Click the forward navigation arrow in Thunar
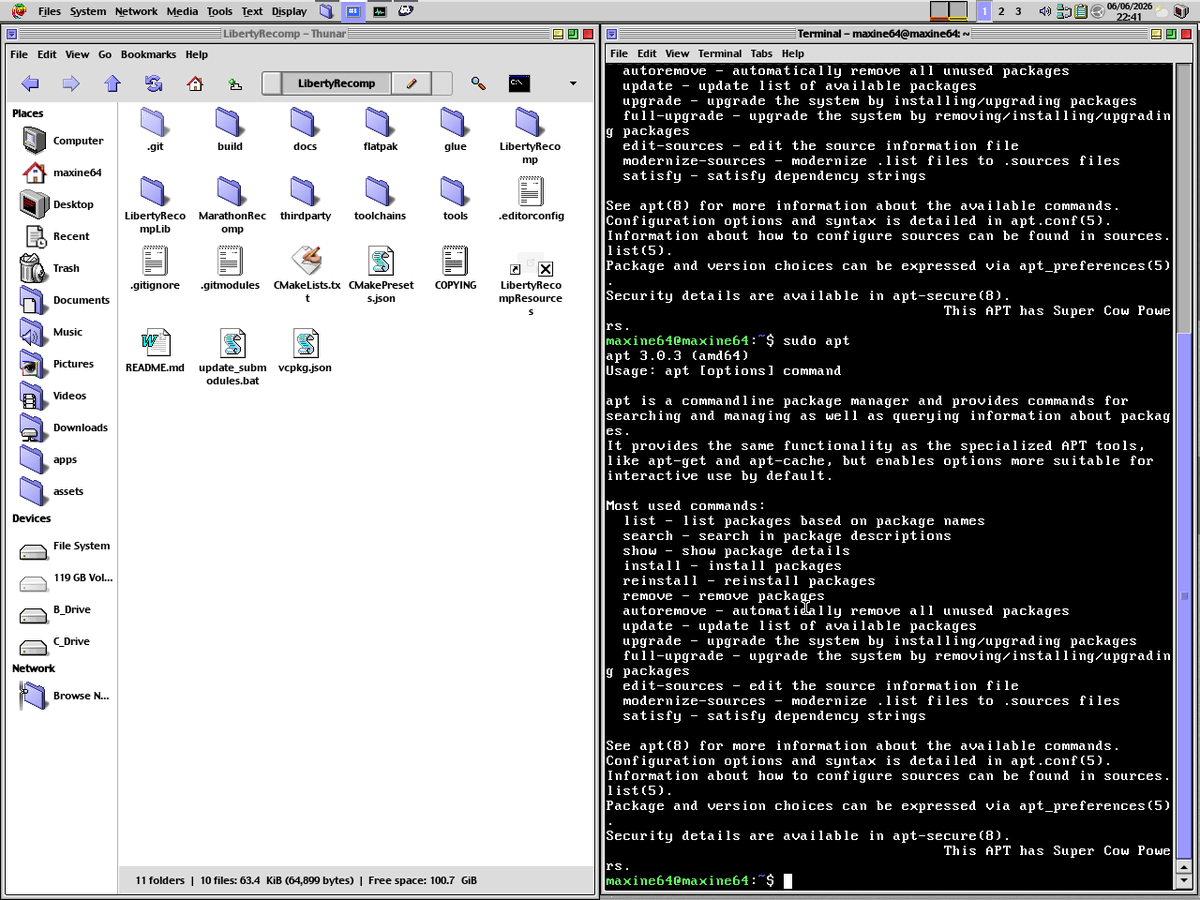The width and height of the screenshot is (1200, 900). pyautogui.click(x=71, y=83)
